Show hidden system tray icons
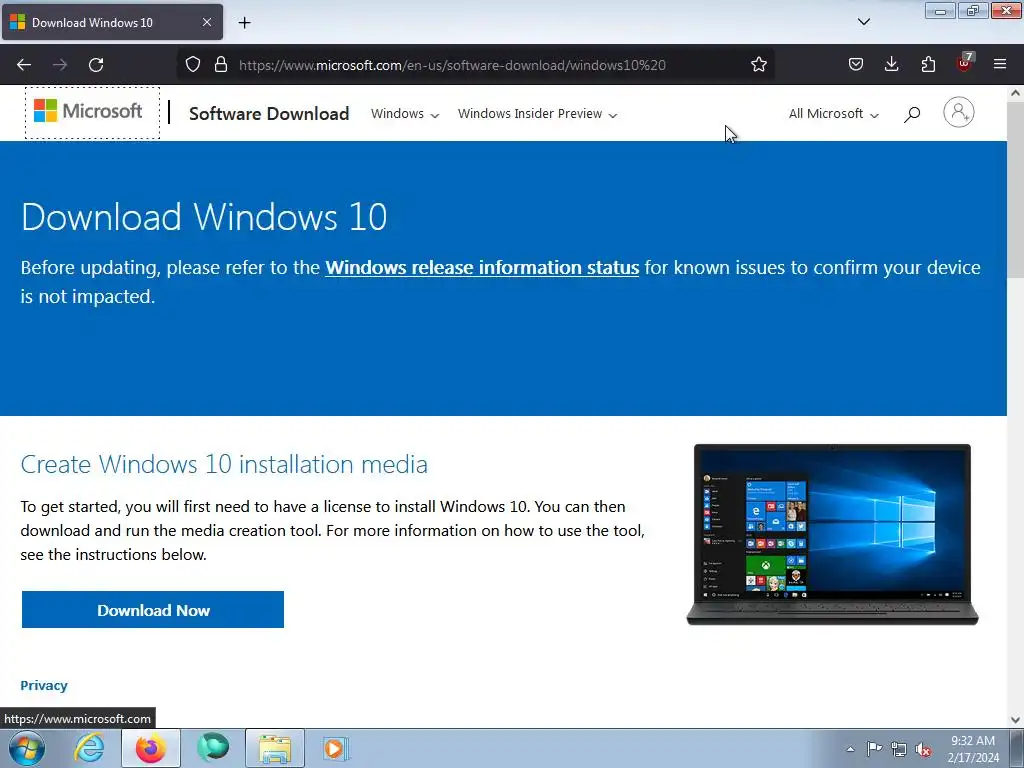Screen dimensions: 1024x768 (x=850, y=749)
